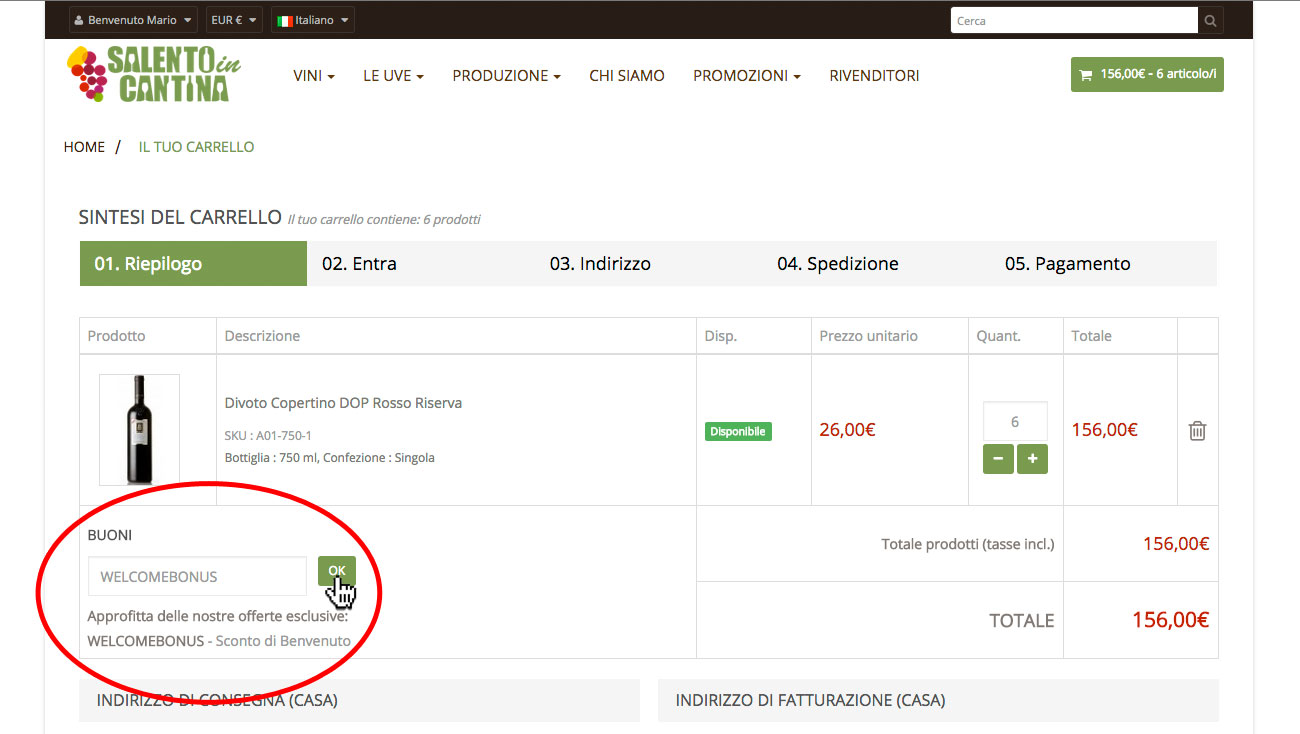Click the SKU : A01-750-1 text
Image resolution: width=1300 pixels, height=734 pixels.
(x=268, y=436)
